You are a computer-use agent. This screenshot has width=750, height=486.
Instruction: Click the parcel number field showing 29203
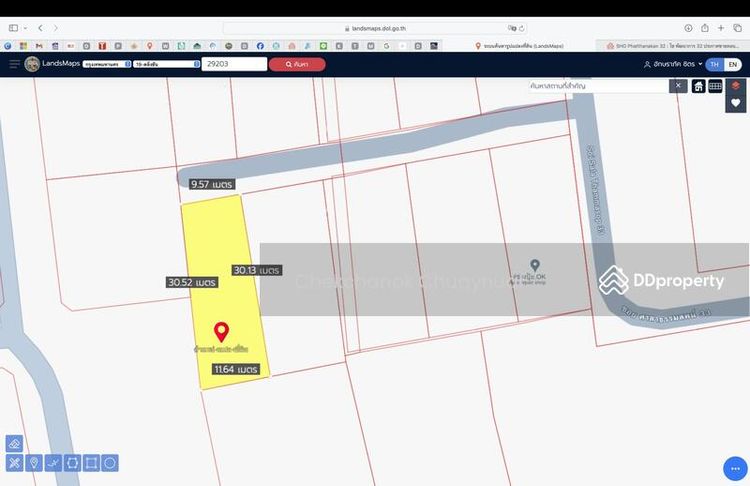click(234, 64)
